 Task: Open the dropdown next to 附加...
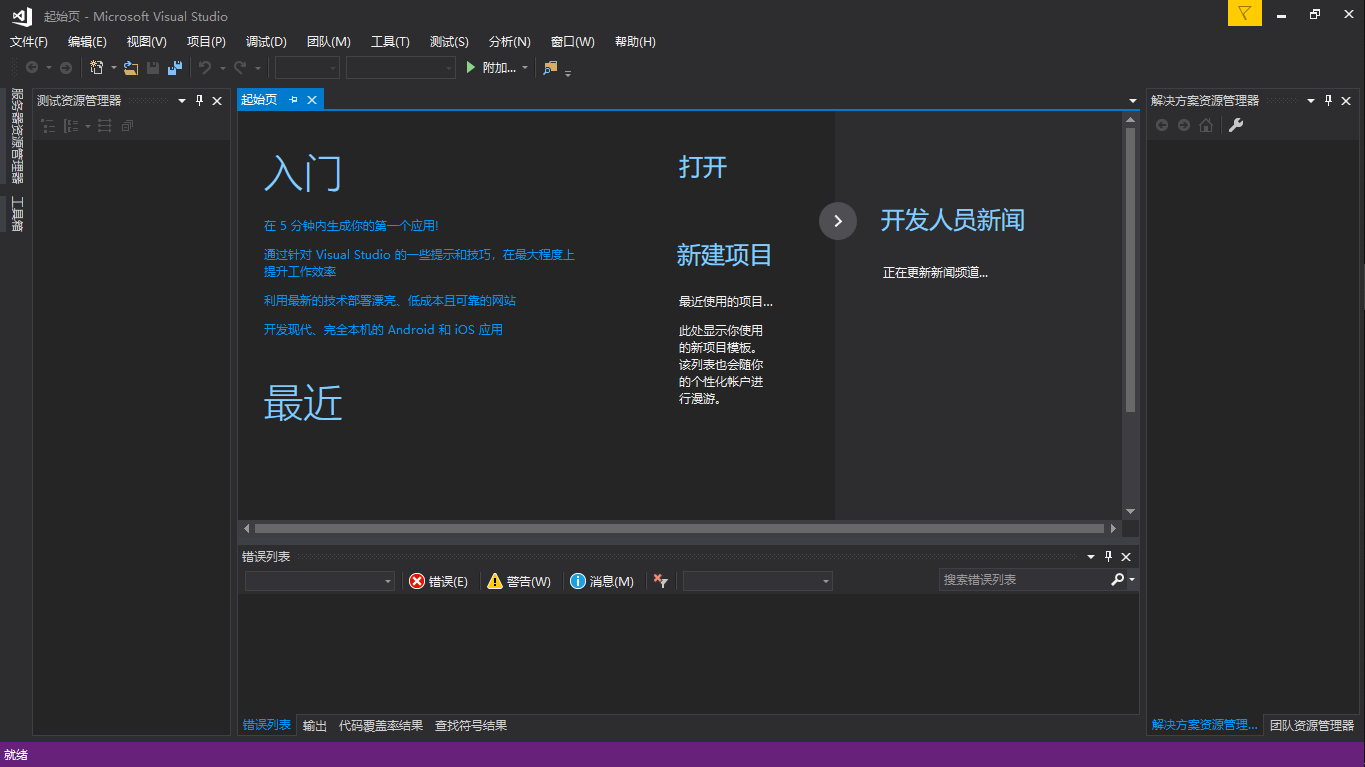coord(525,68)
